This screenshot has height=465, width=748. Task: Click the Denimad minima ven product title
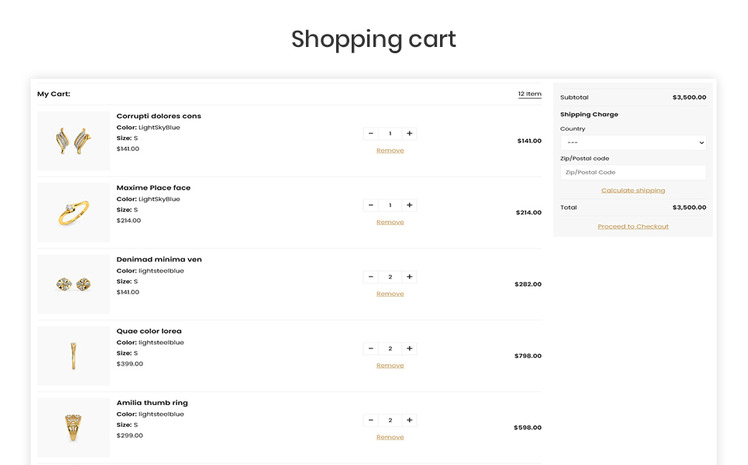click(159, 259)
